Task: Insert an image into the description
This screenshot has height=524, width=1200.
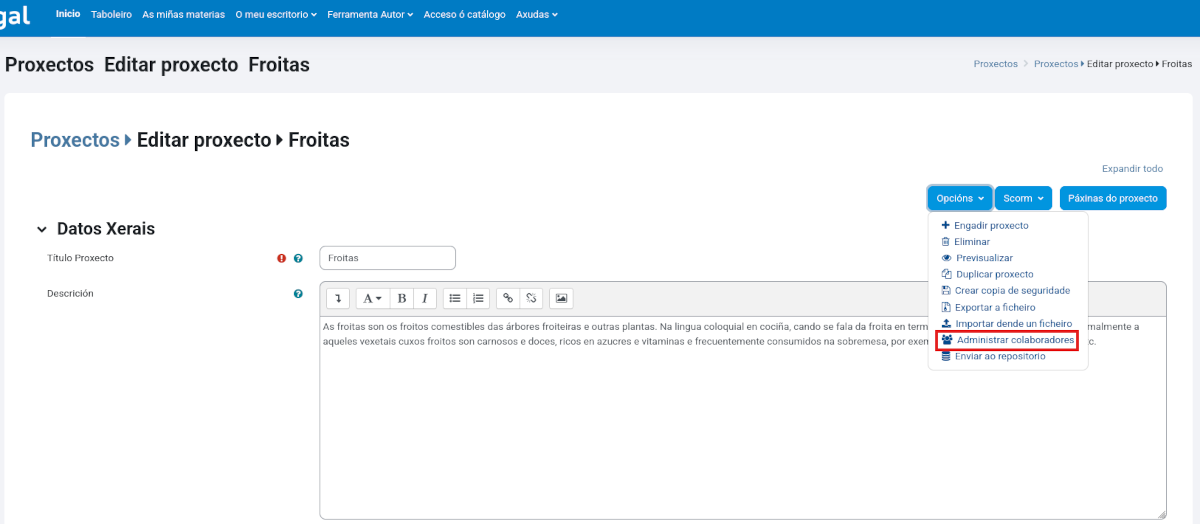Action: point(561,298)
